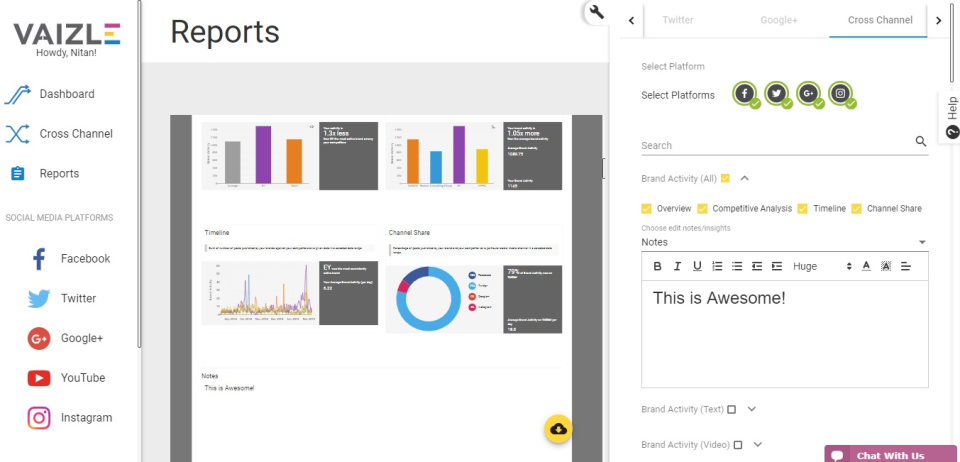
Task: Switch to the Twitter tab
Action: [678, 19]
